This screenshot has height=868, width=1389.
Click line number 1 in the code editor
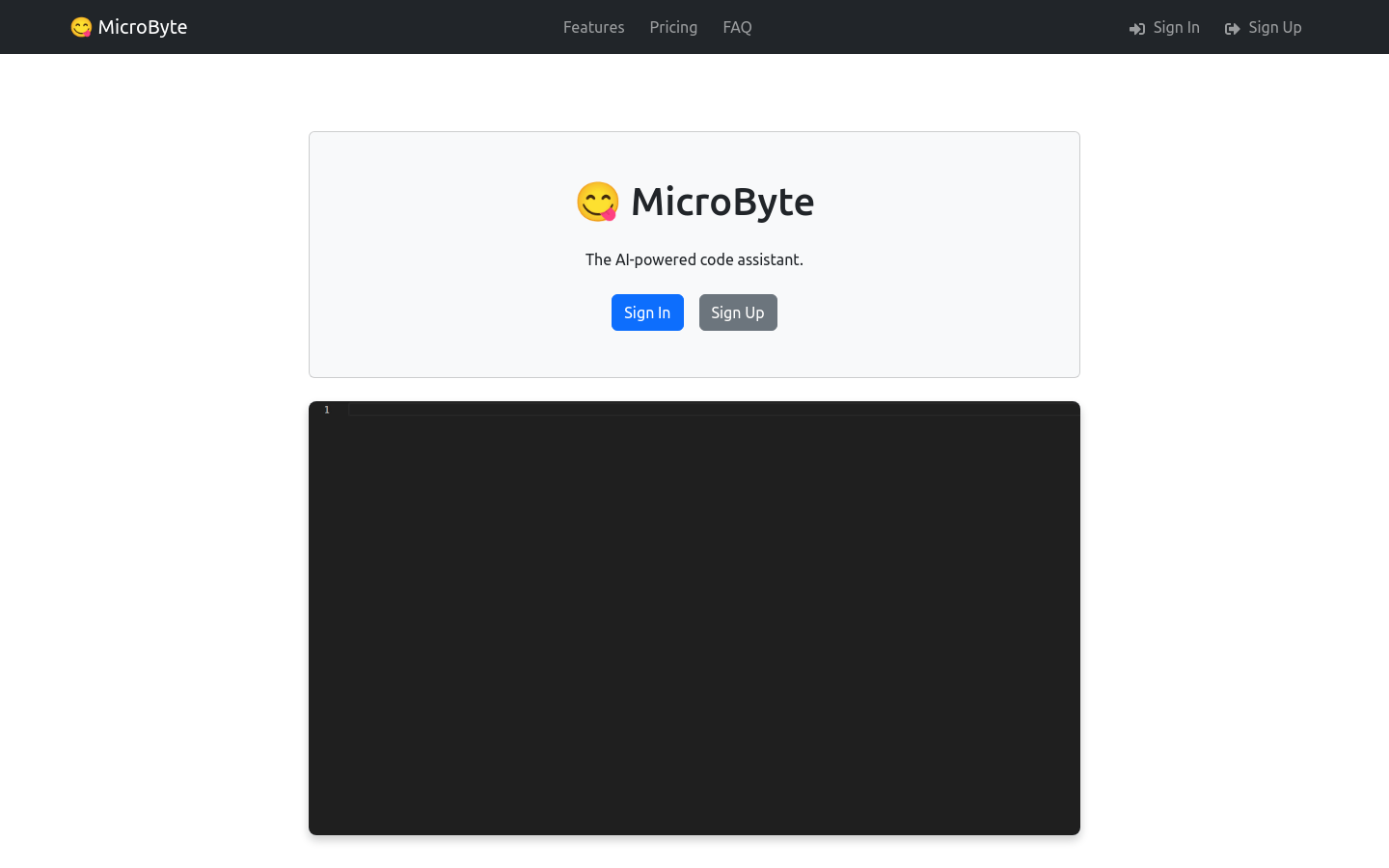click(x=327, y=410)
